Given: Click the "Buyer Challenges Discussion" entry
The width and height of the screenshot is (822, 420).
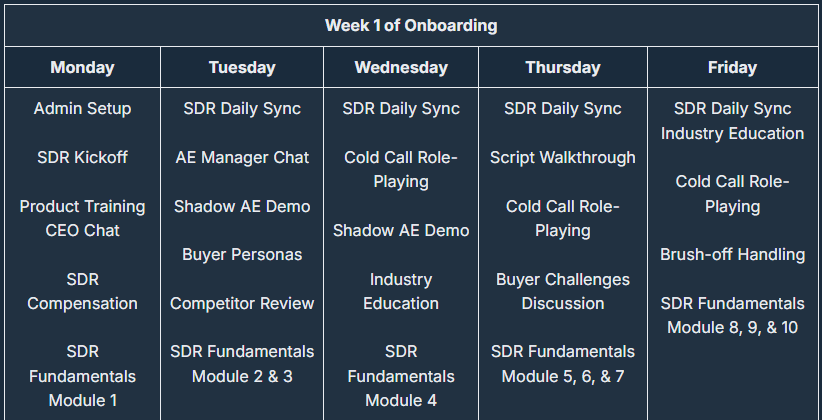Looking at the screenshot, I should (563, 291).
